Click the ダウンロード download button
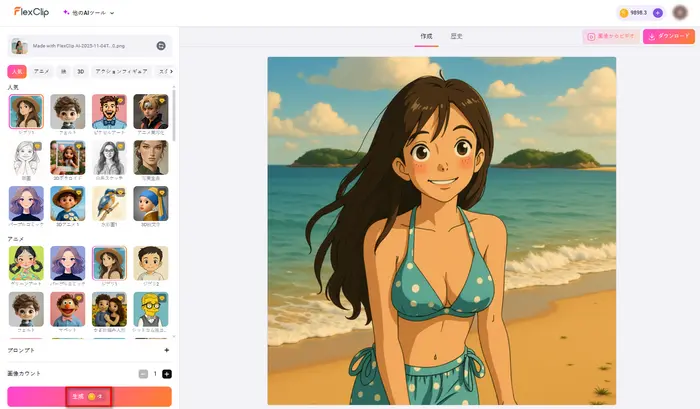This screenshot has height=409, width=700. click(x=668, y=36)
